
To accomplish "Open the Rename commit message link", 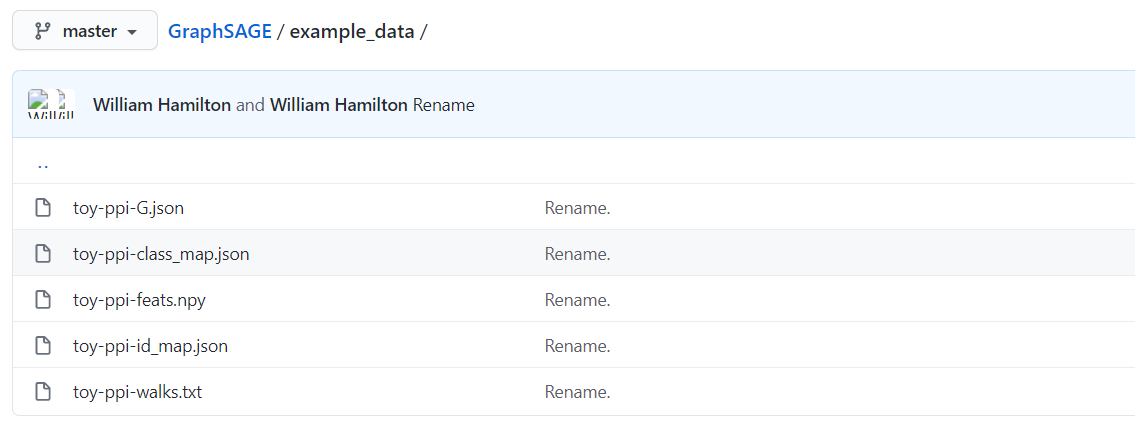I will tap(443, 105).
